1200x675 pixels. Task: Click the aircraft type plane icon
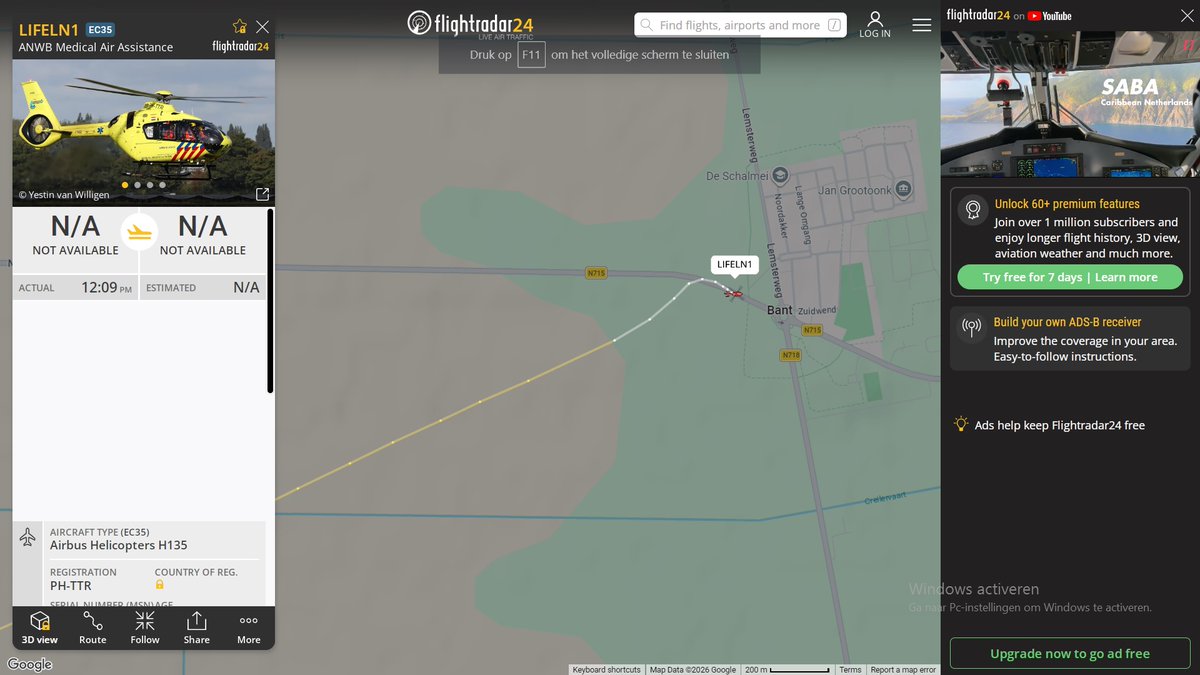pyautogui.click(x=28, y=538)
